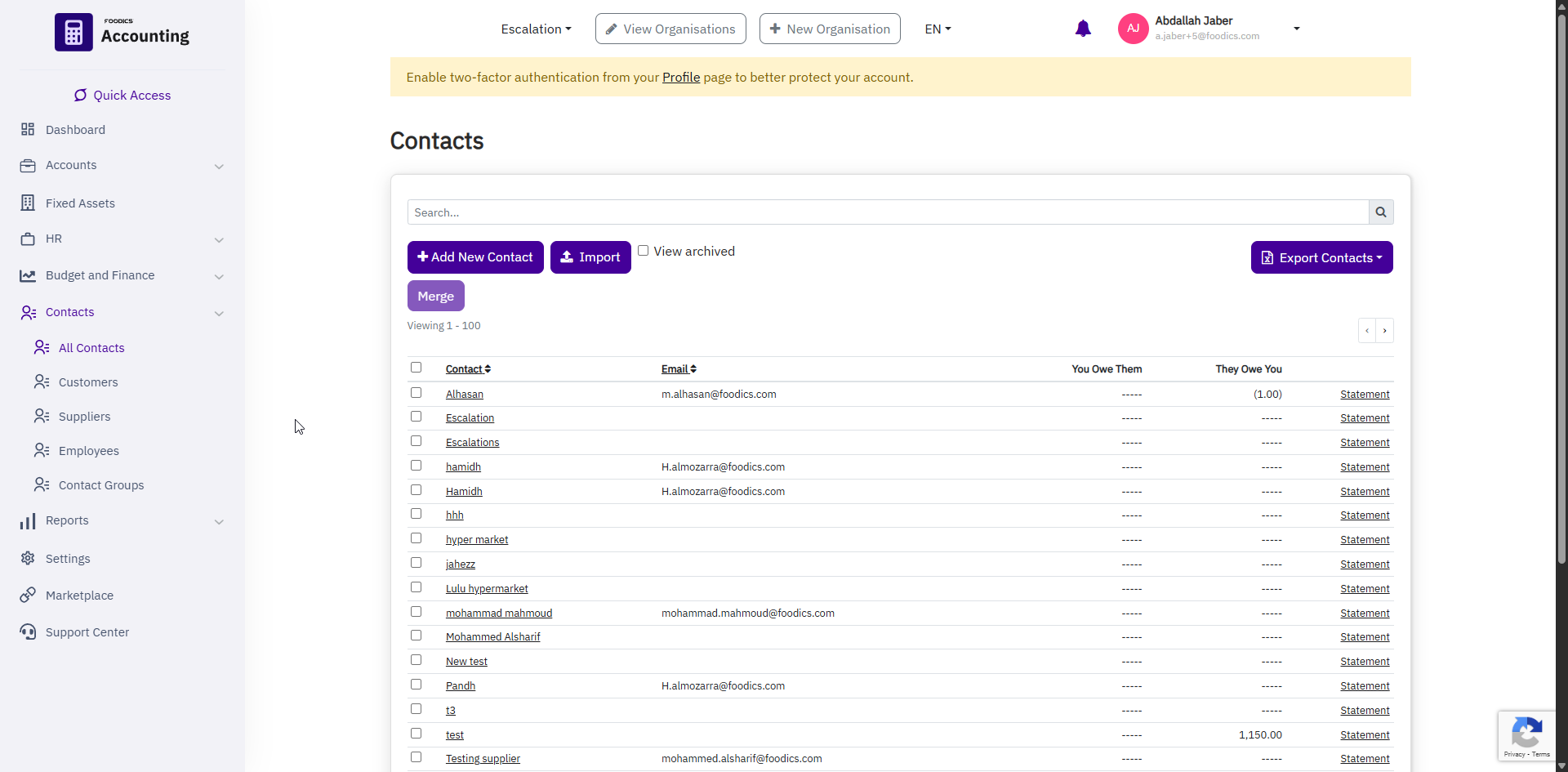Open the Export Contacts dropdown
Viewport: 1568px width, 772px height.
1321,257
